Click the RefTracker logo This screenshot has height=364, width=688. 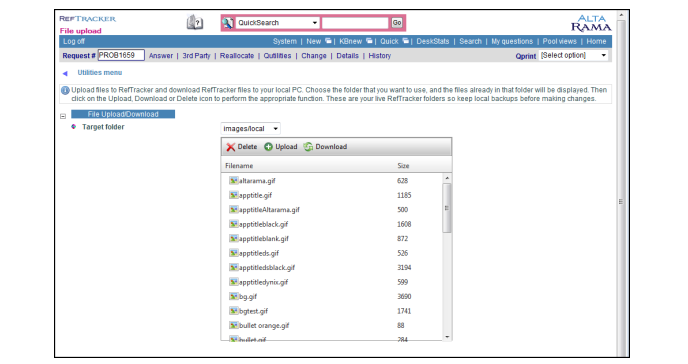click(x=88, y=19)
